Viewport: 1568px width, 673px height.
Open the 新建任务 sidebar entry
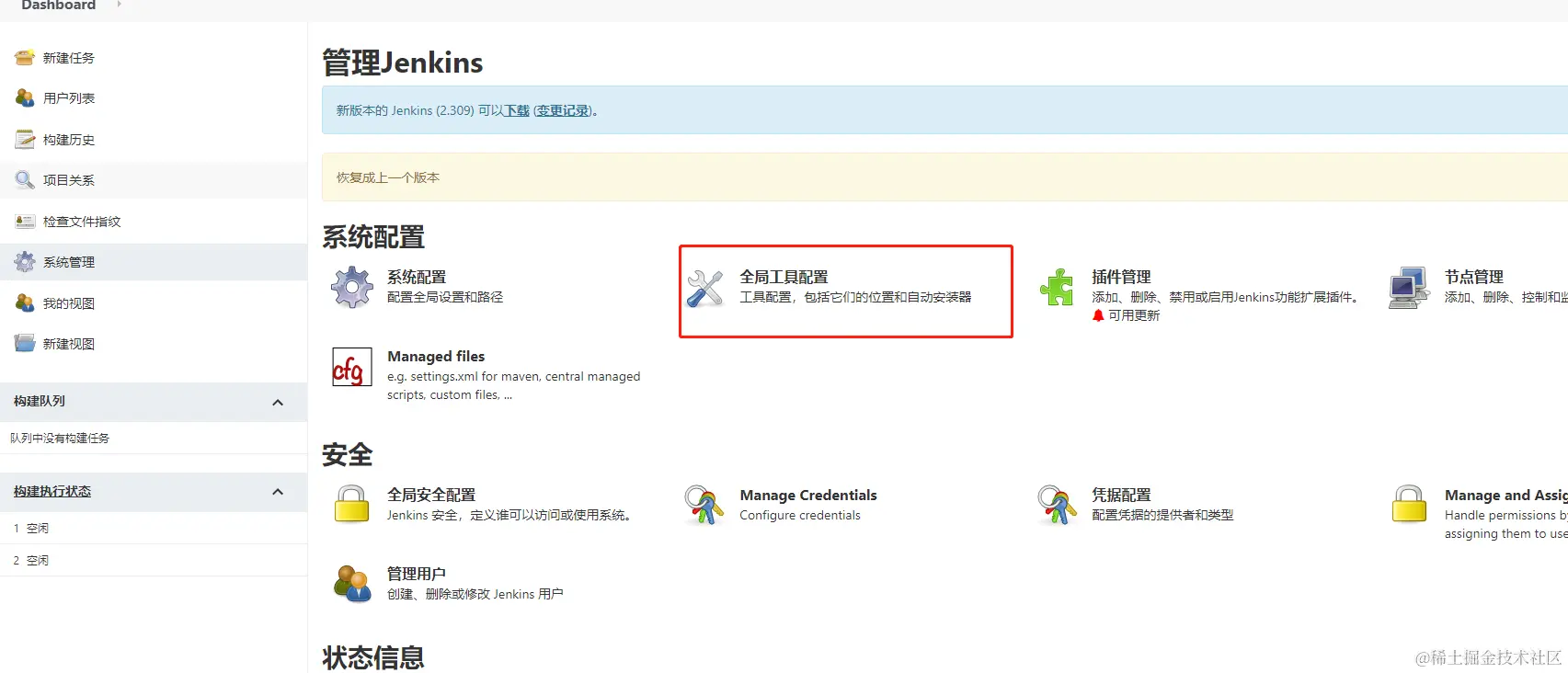click(x=69, y=58)
